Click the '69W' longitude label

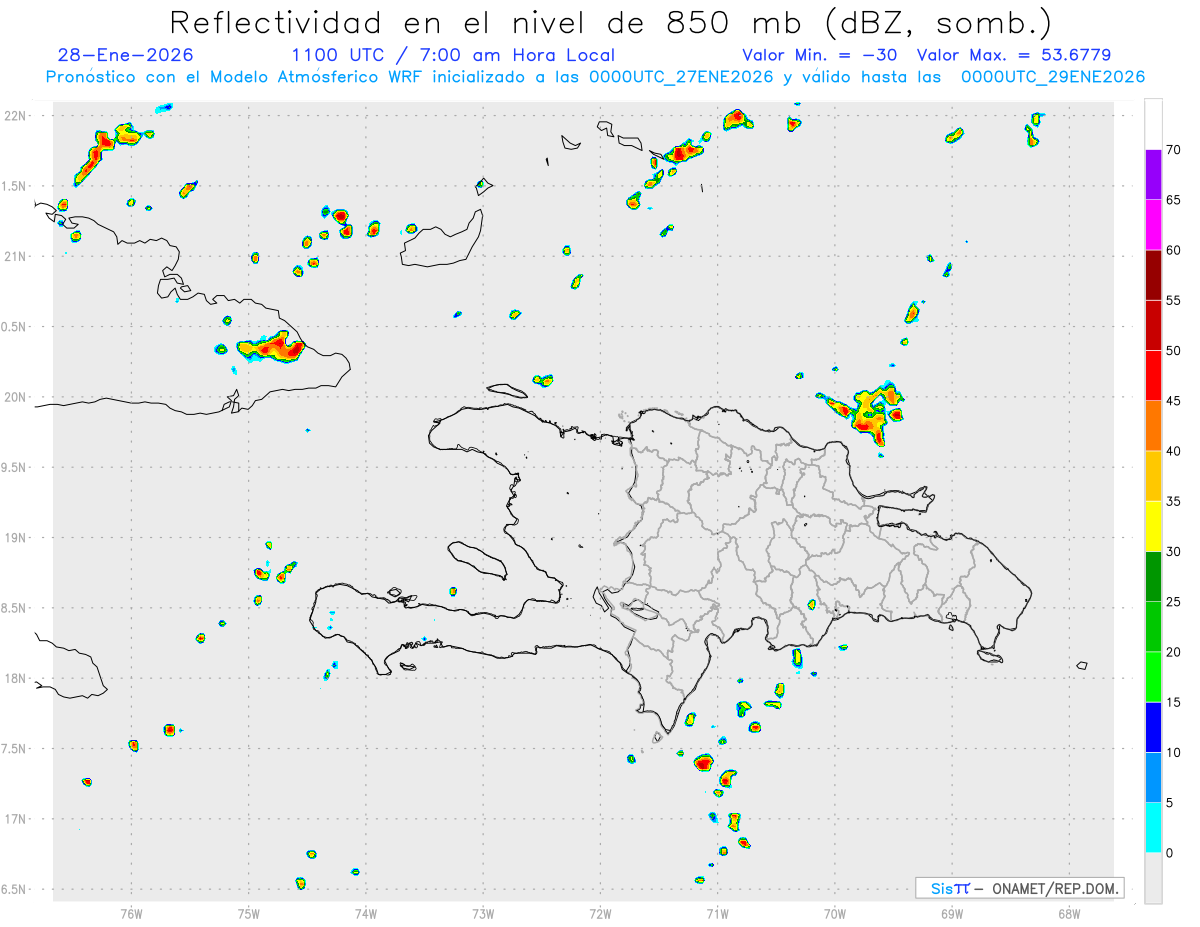[x=952, y=913]
